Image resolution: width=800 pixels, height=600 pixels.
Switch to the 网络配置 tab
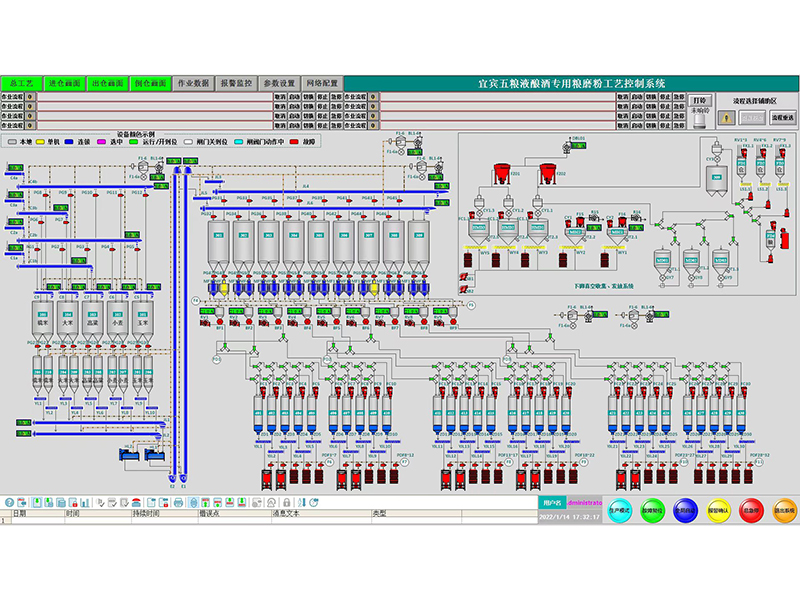pyautogui.click(x=321, y=83)
